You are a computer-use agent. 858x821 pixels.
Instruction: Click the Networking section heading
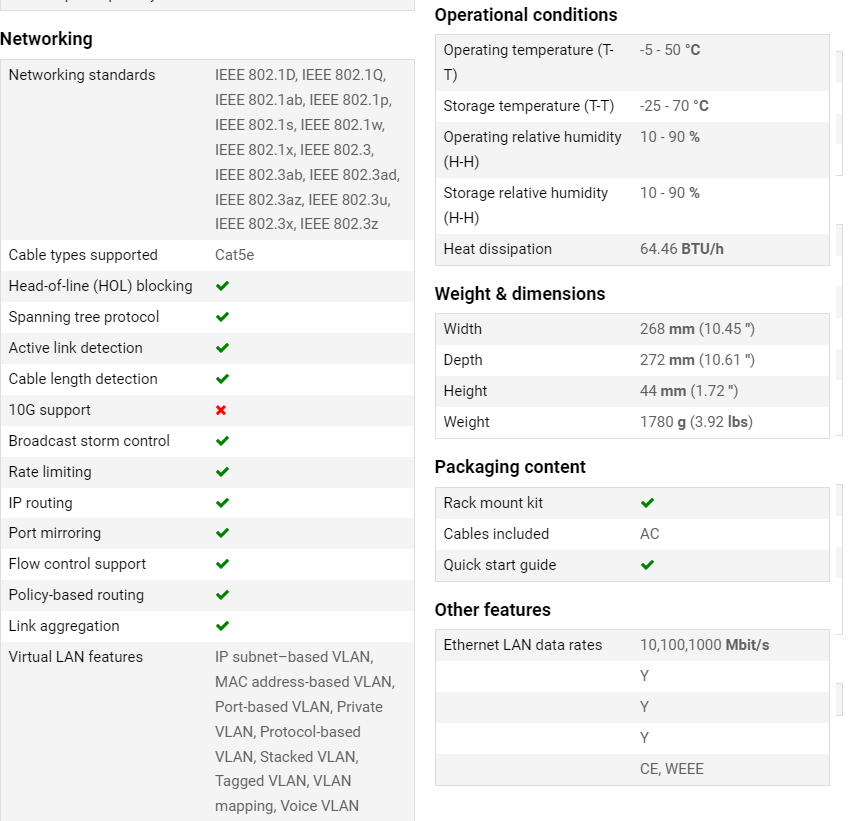46,39
